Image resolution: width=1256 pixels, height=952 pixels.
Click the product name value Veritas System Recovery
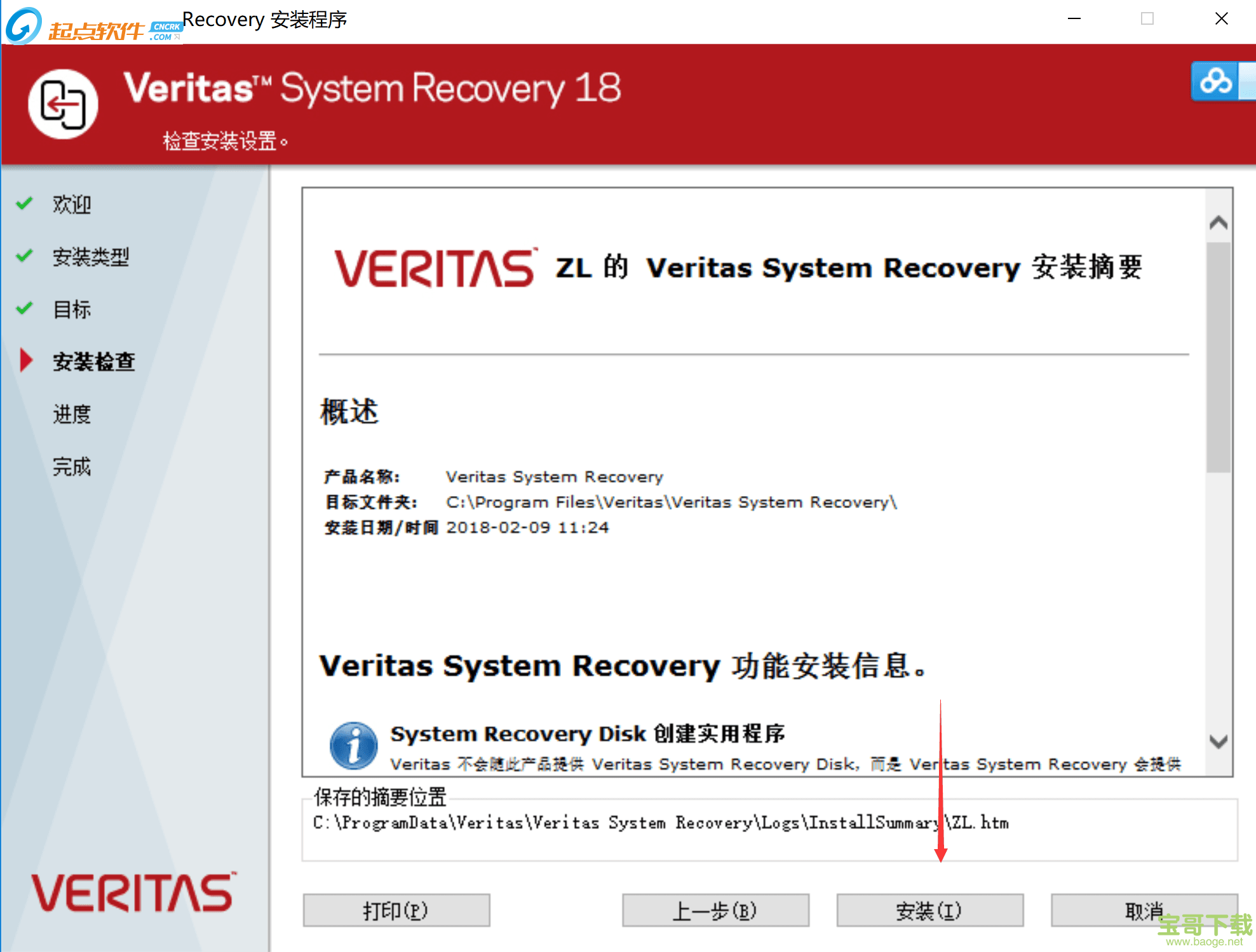[555, 477]
